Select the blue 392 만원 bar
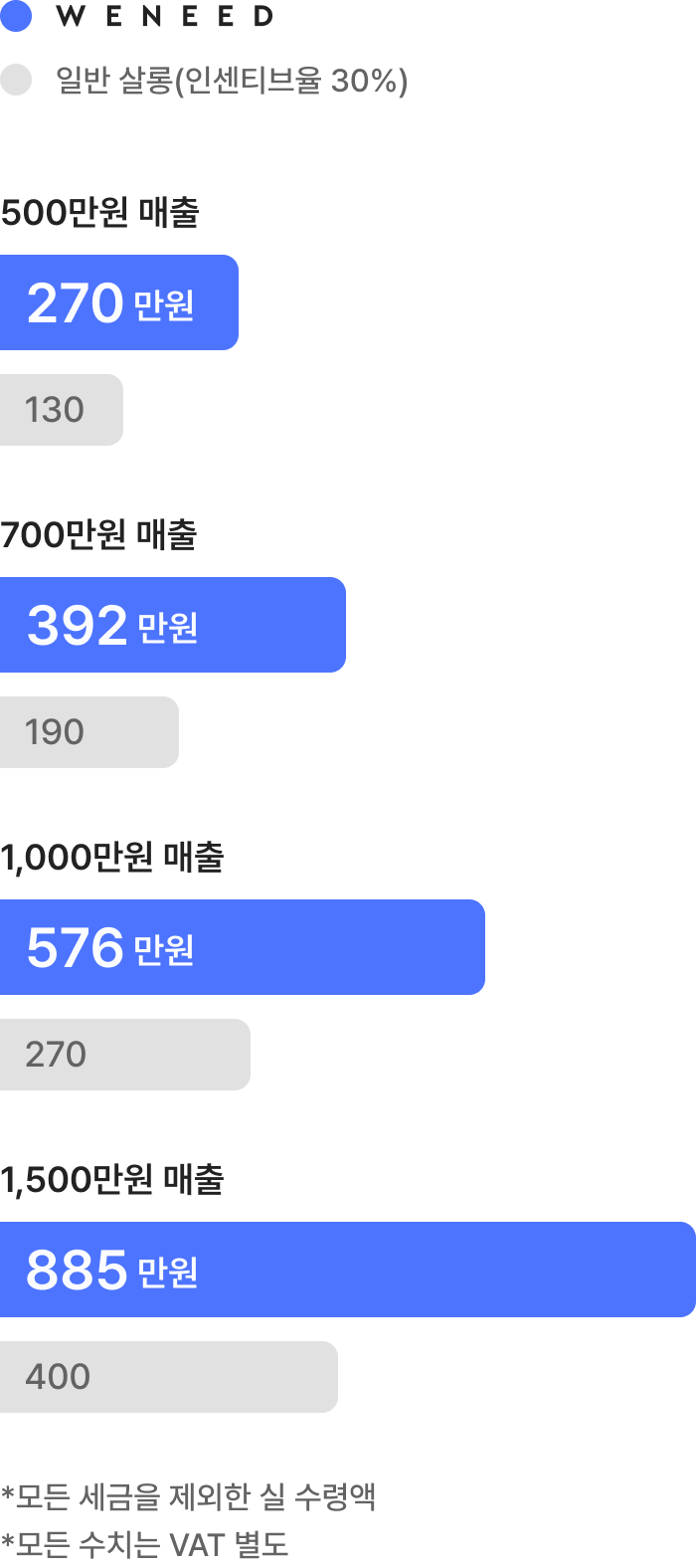Image resolution: width=696 pixels, height=1568 pixels. point(173,625)
